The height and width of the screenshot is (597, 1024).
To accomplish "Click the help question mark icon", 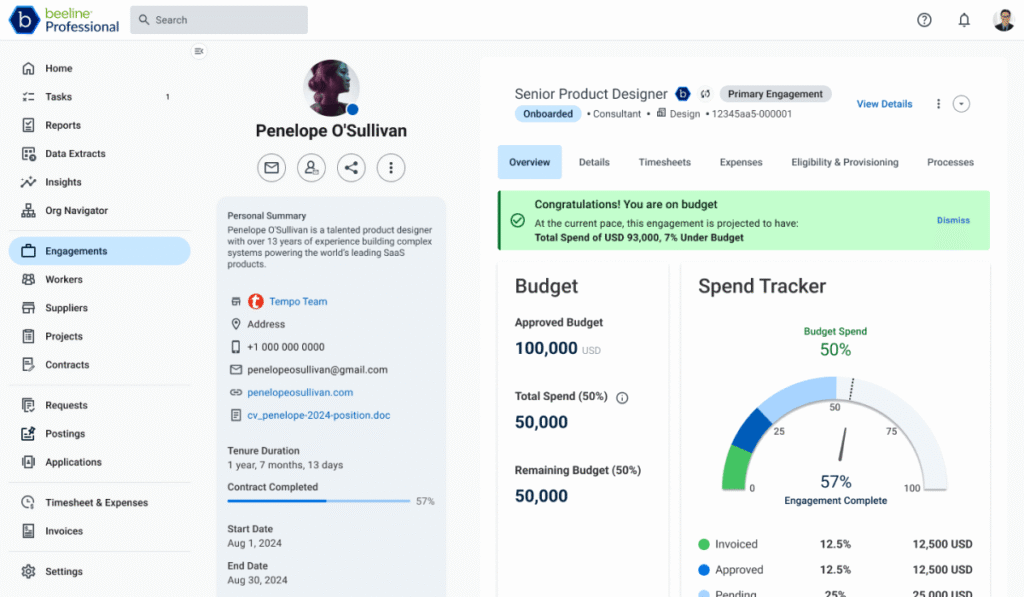I will (924, 20).
